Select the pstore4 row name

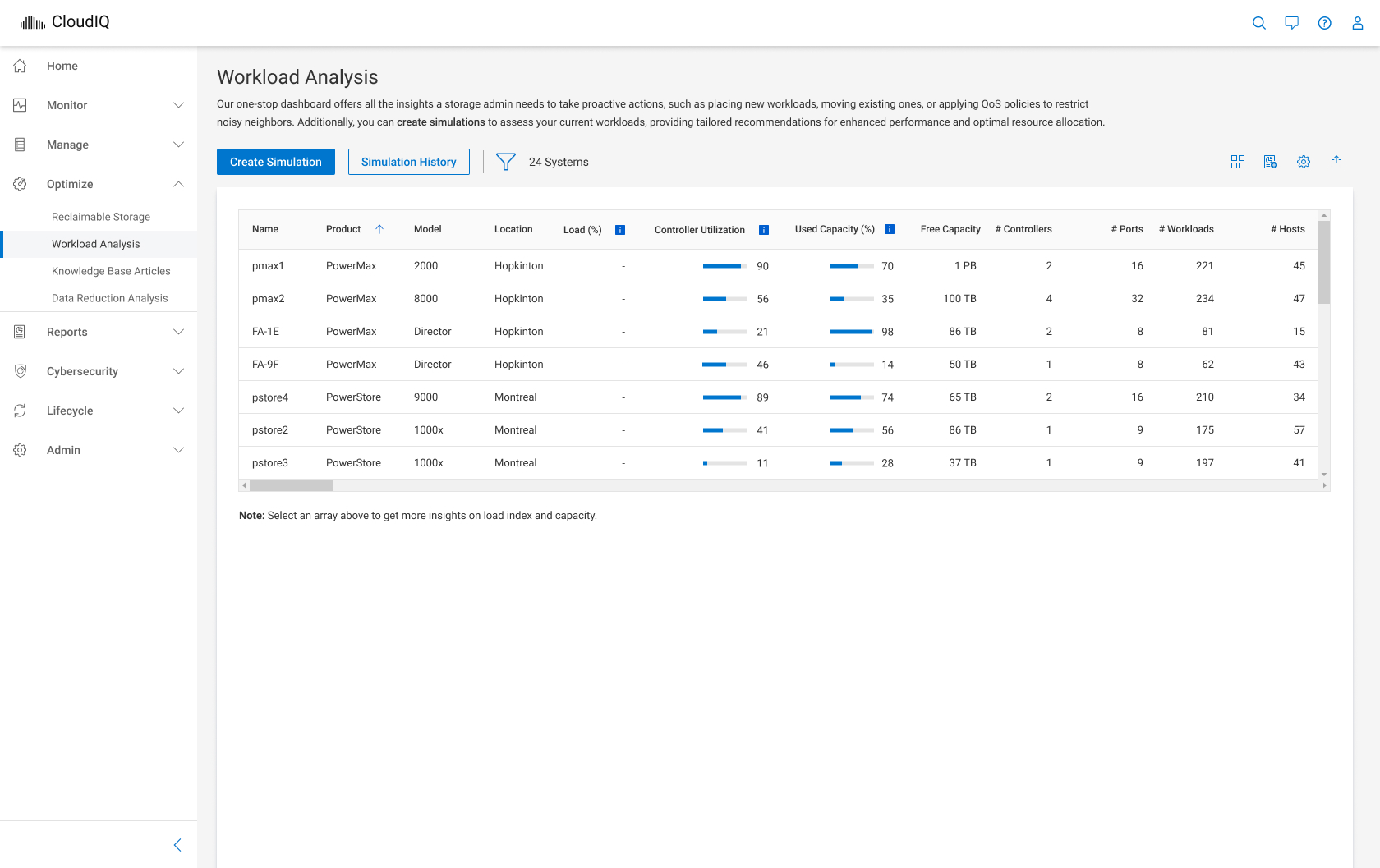click(x=270, y=397)
